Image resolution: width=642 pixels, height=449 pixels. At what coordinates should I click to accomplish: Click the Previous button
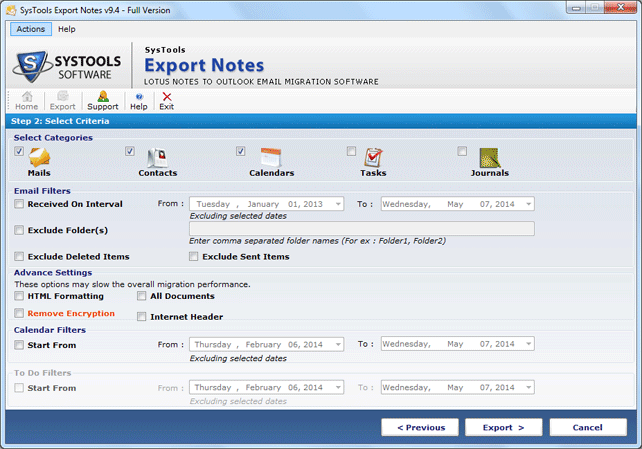tap(420, 427)
